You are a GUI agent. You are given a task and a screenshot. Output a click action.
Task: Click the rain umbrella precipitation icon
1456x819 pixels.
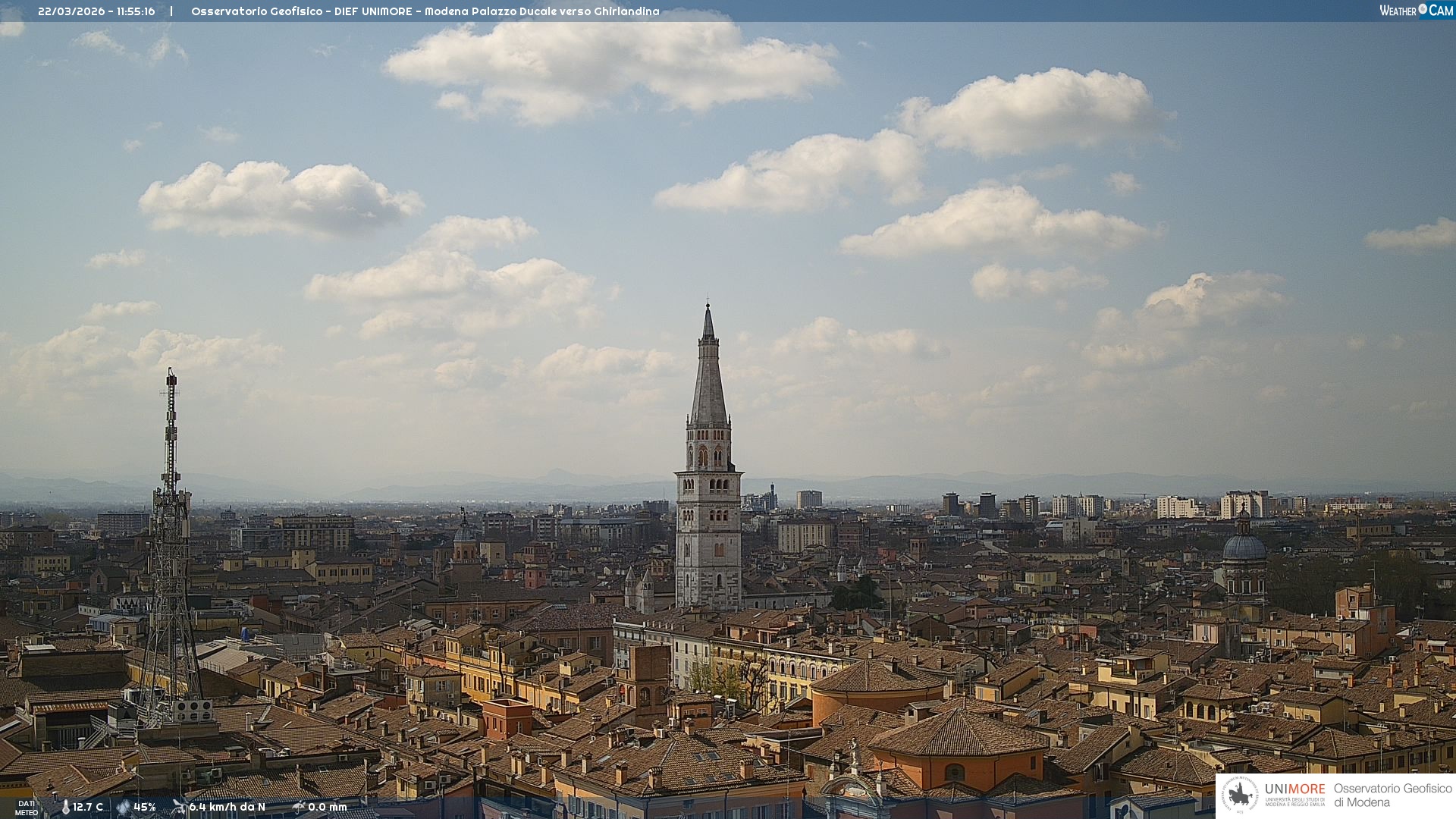pyautogui.click(x=299, y=807)
